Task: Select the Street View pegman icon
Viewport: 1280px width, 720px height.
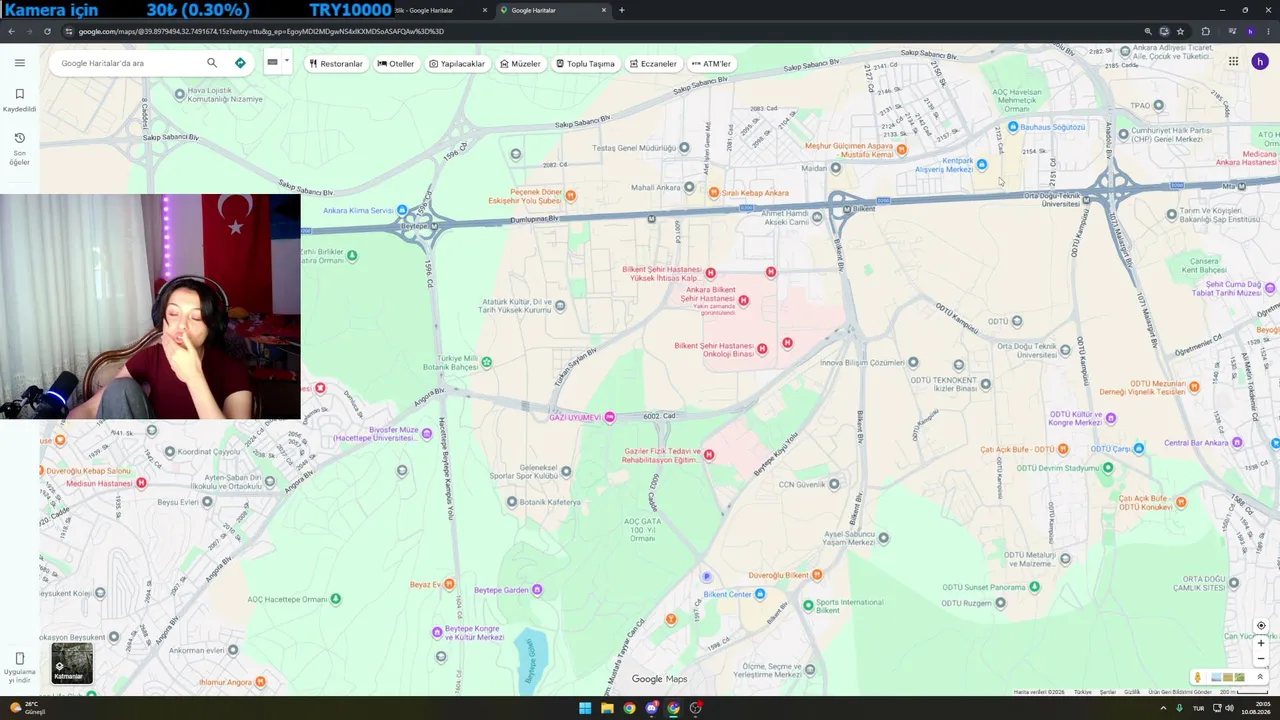Action: point(1198,677)
